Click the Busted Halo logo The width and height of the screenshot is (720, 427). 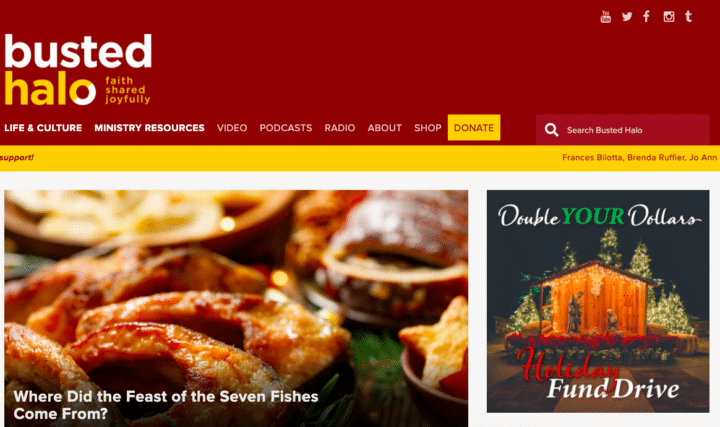(x=78, y=69)
